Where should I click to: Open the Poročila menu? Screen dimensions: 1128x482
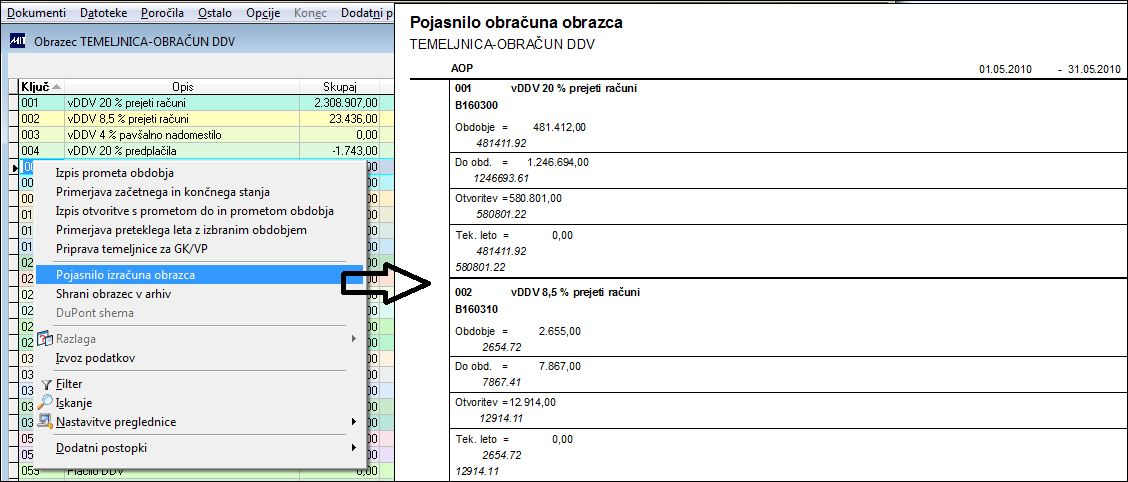coord(162,13)
